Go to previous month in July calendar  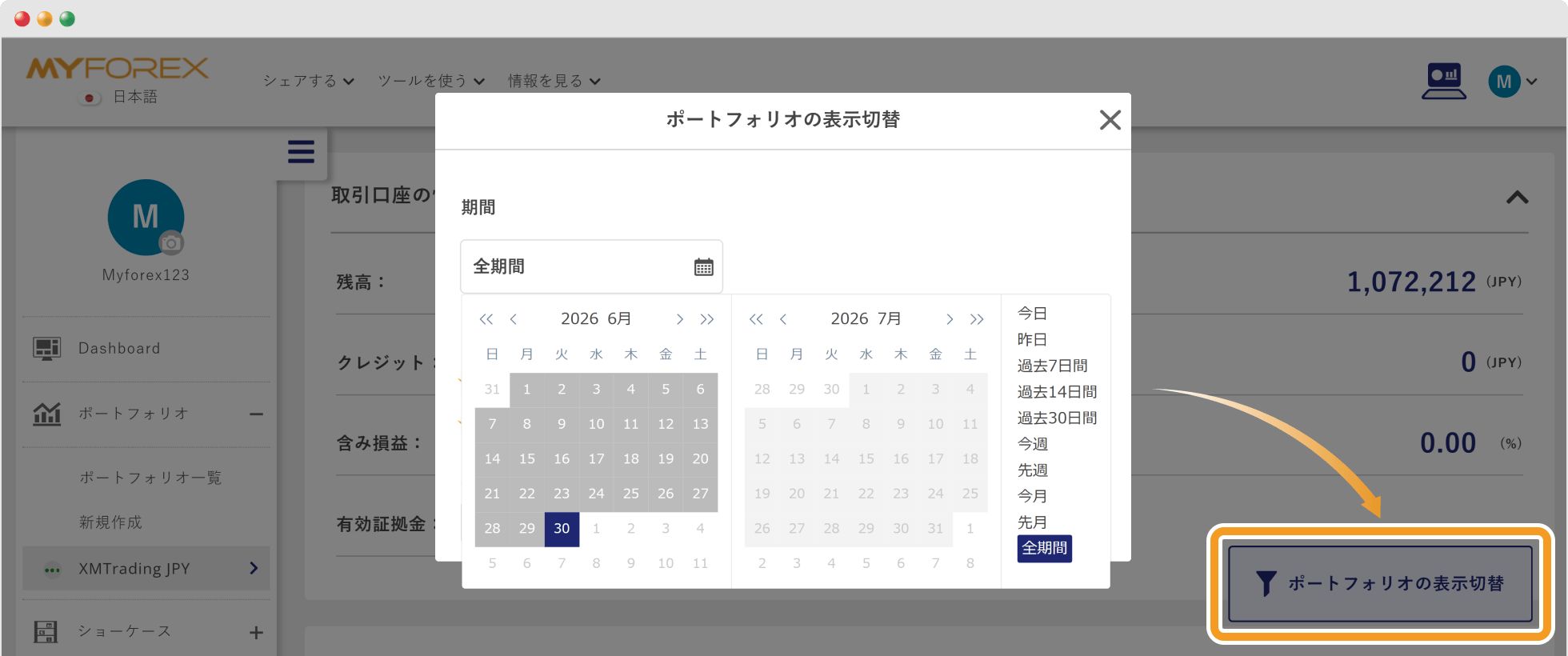(x=783, y=319)
